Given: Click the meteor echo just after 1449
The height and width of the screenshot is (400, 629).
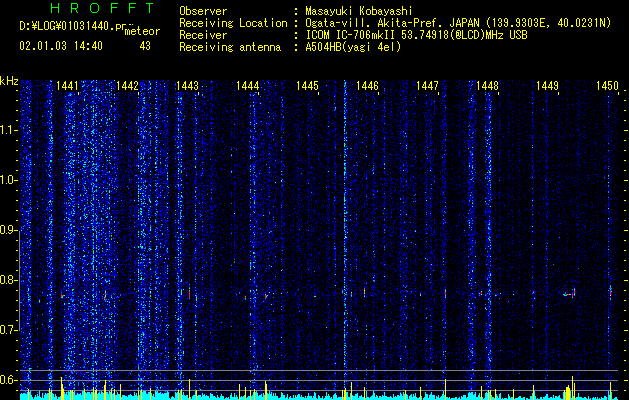Looking at the screenshot, I should click(570, 293).
